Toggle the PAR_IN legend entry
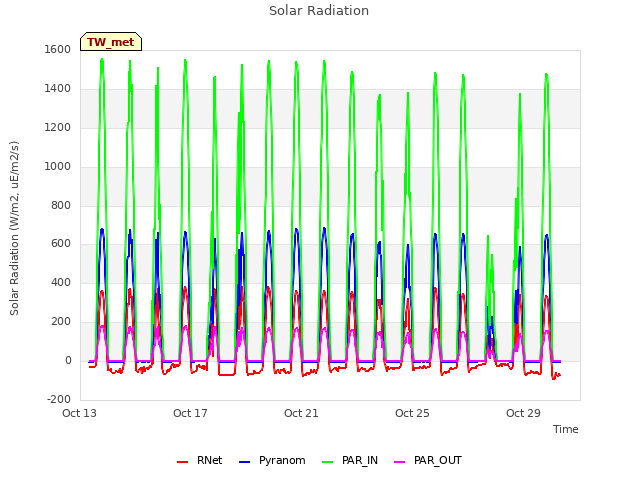 point(350,460)
